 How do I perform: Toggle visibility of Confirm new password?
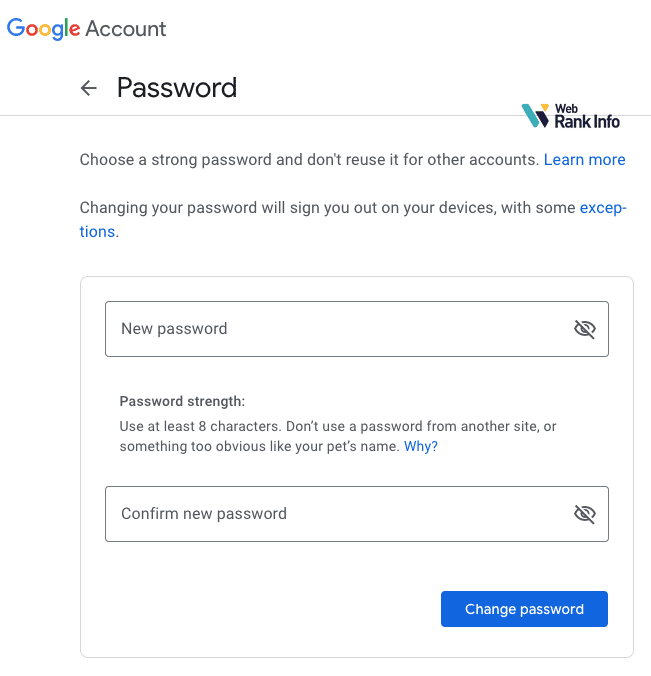tap(584, 514)
